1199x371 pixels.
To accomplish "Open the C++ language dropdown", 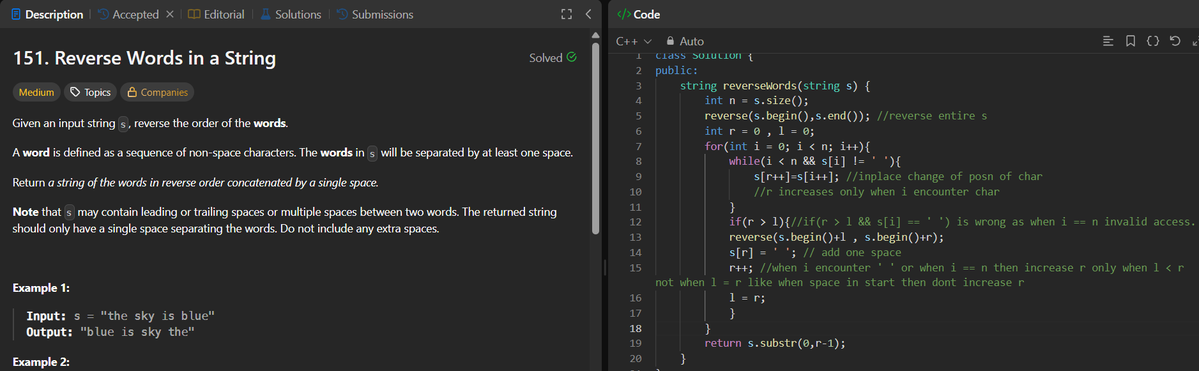I will click(x=633, y=41).
